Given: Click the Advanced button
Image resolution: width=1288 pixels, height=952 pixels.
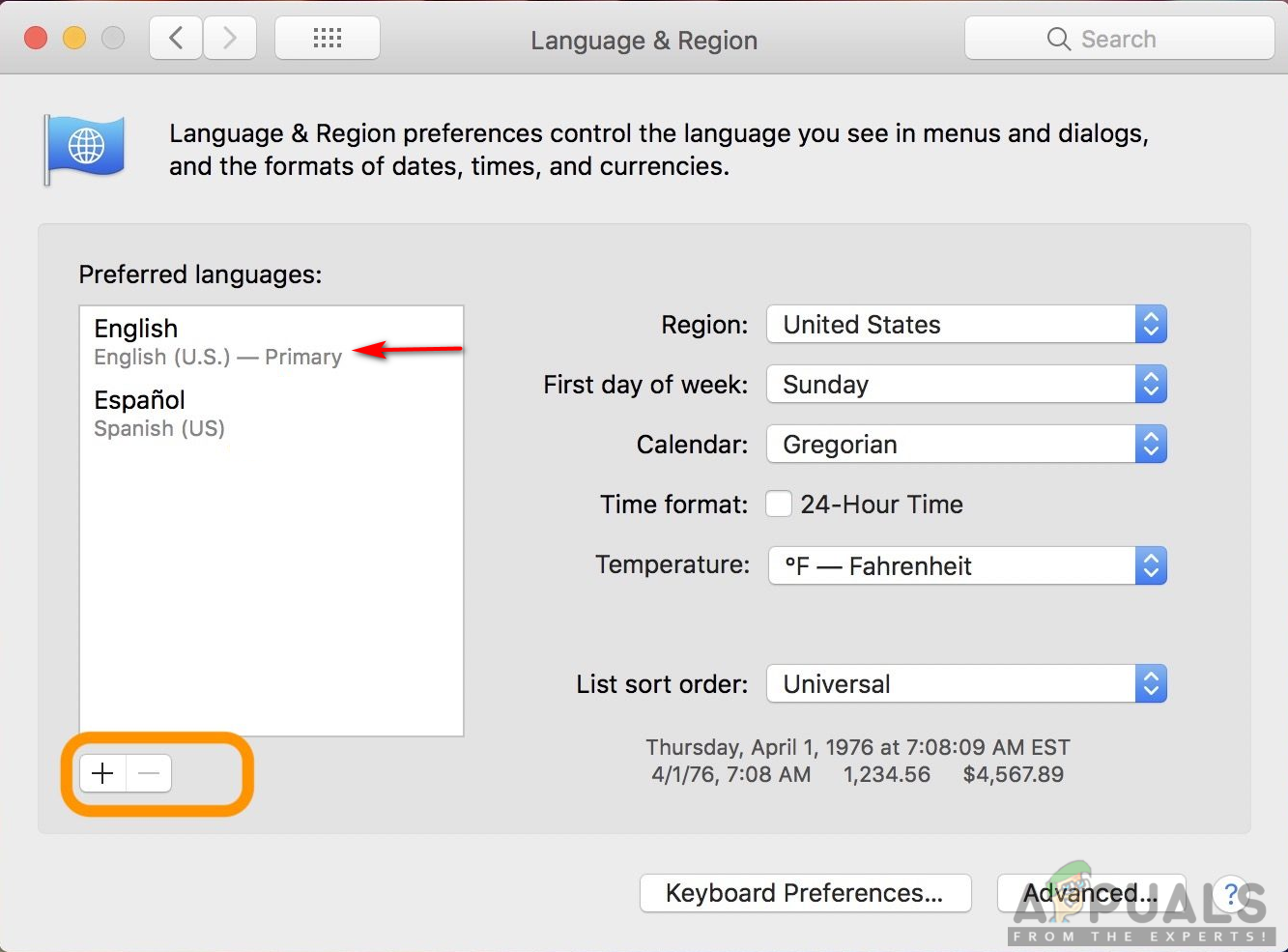Looking at the screenshot, I should tap(1090, 893).
